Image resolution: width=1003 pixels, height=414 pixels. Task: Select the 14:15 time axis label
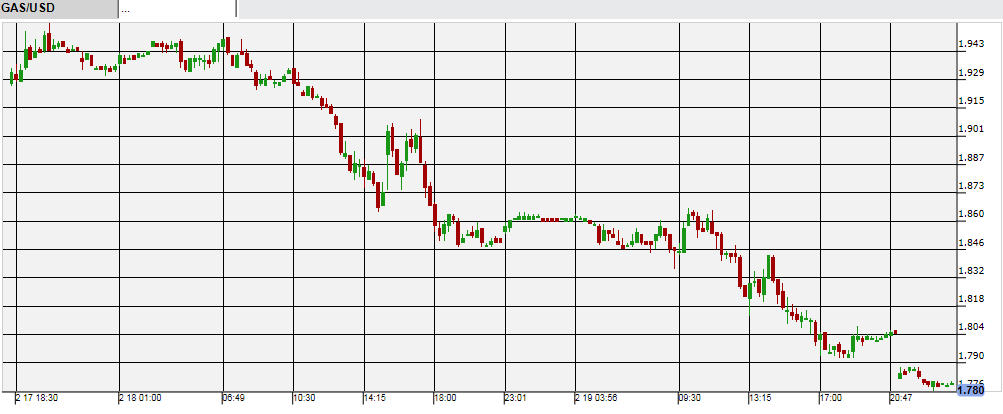pos(375,397)
